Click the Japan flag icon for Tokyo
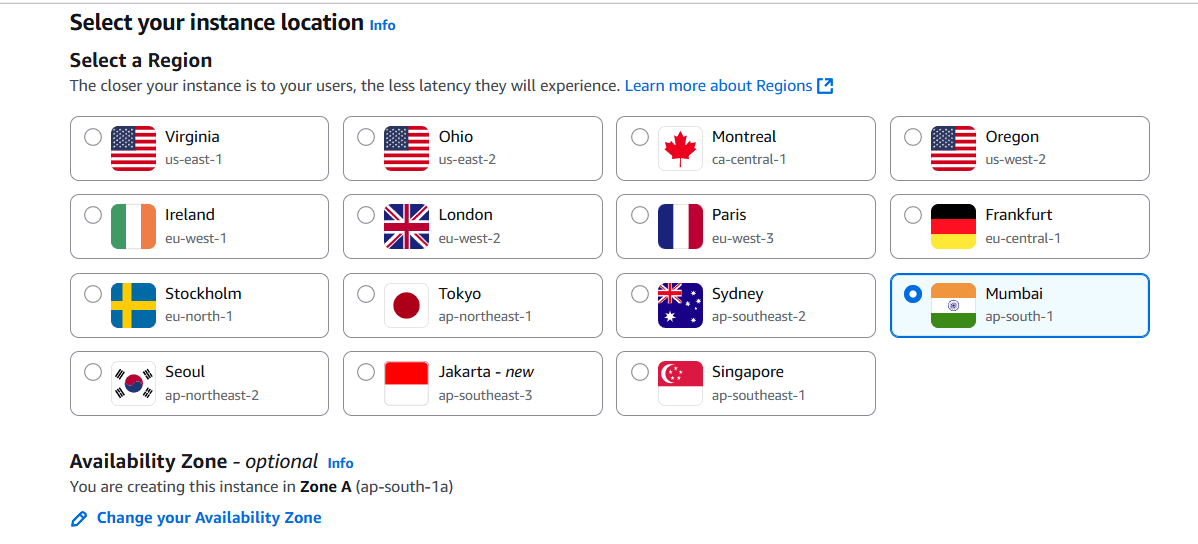Image resolution: width=1198 pixels, height=544 pixels. click(x=406, y=305)
